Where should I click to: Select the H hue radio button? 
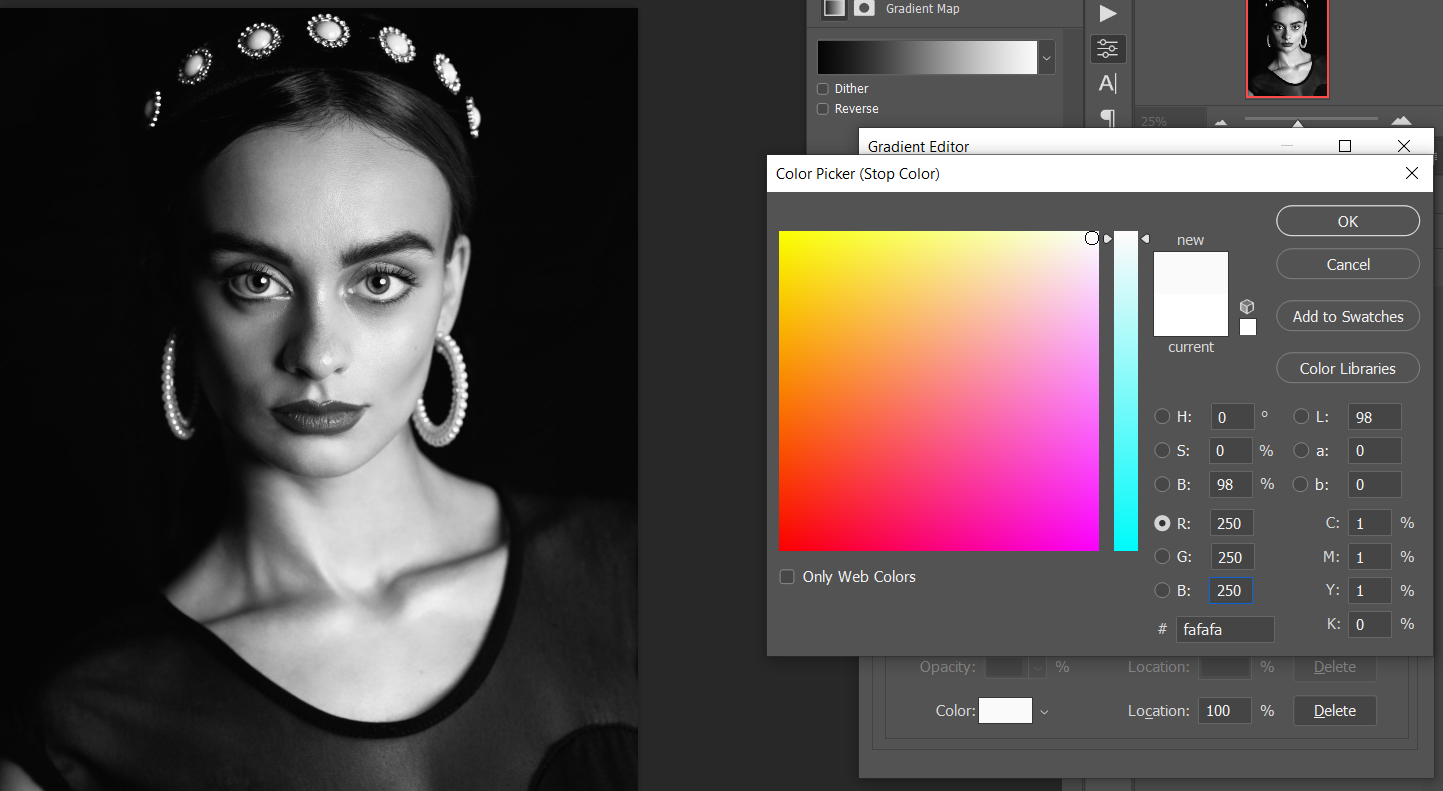pyautogui.click(x=1162, y=417)
